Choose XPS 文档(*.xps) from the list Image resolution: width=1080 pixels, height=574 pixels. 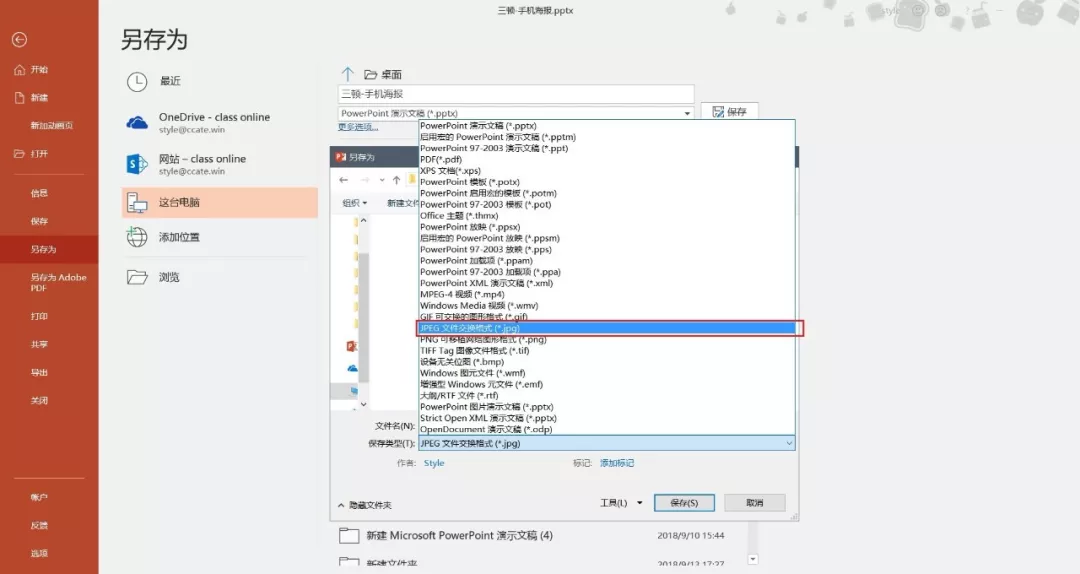pos(607,170)
